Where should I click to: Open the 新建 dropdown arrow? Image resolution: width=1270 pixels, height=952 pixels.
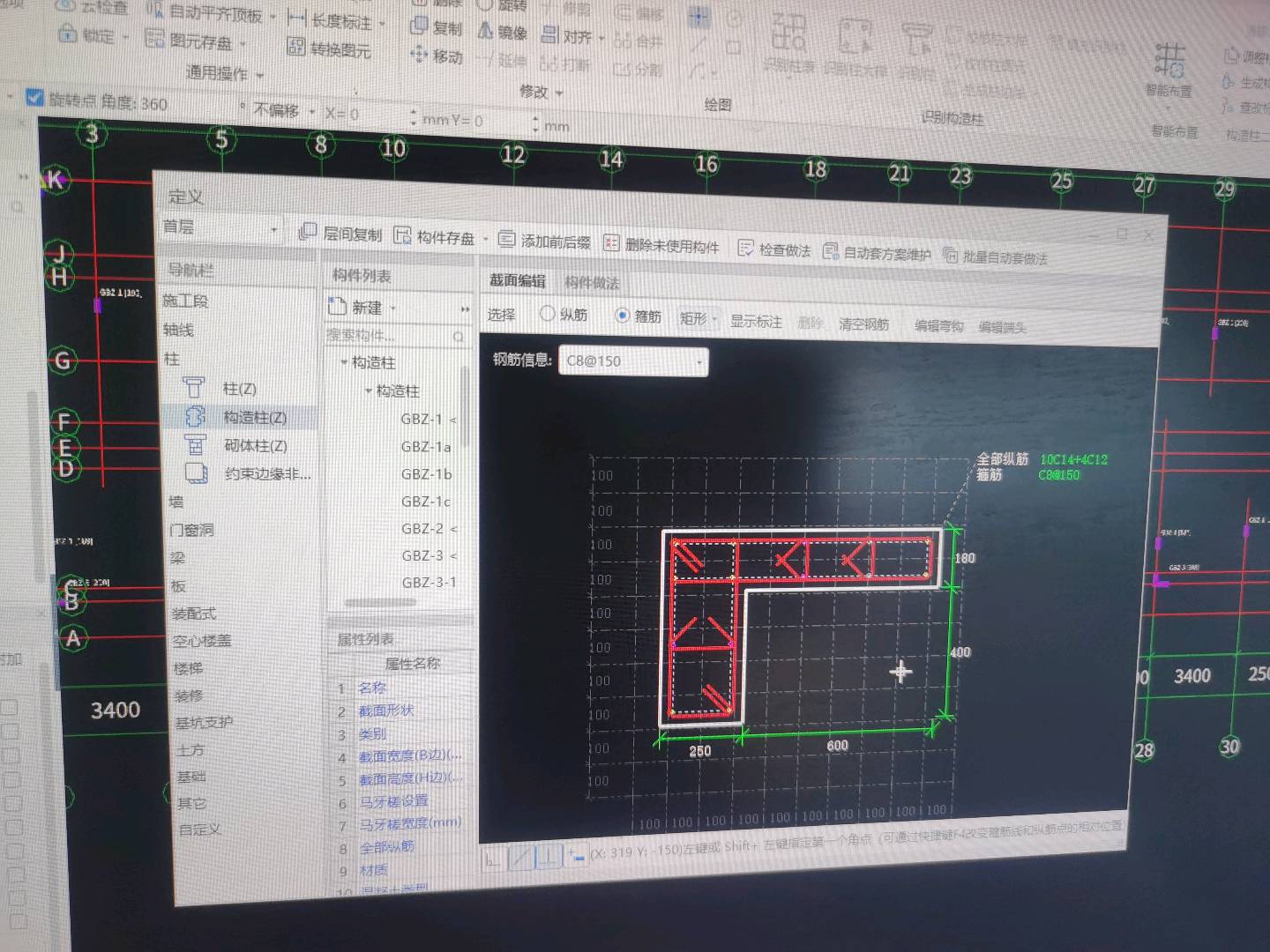tap(393, 308)
